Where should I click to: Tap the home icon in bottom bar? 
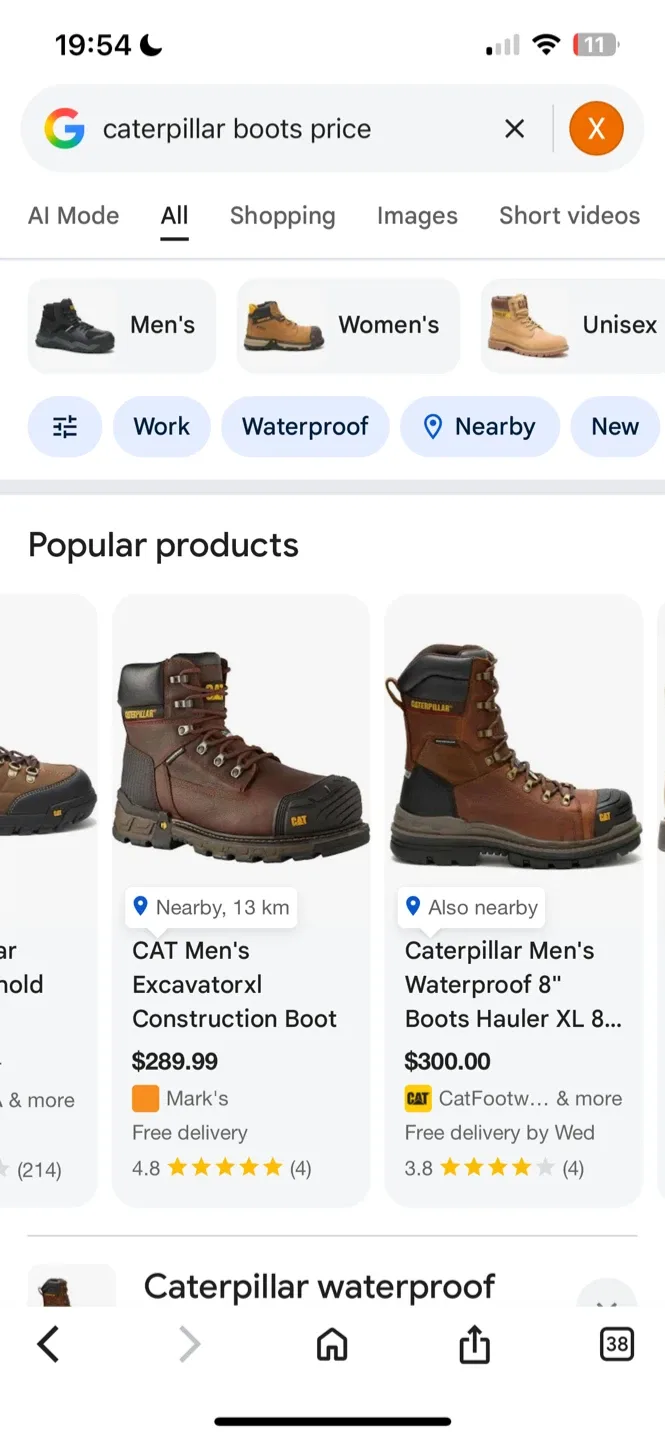[x=331, y=1344]
